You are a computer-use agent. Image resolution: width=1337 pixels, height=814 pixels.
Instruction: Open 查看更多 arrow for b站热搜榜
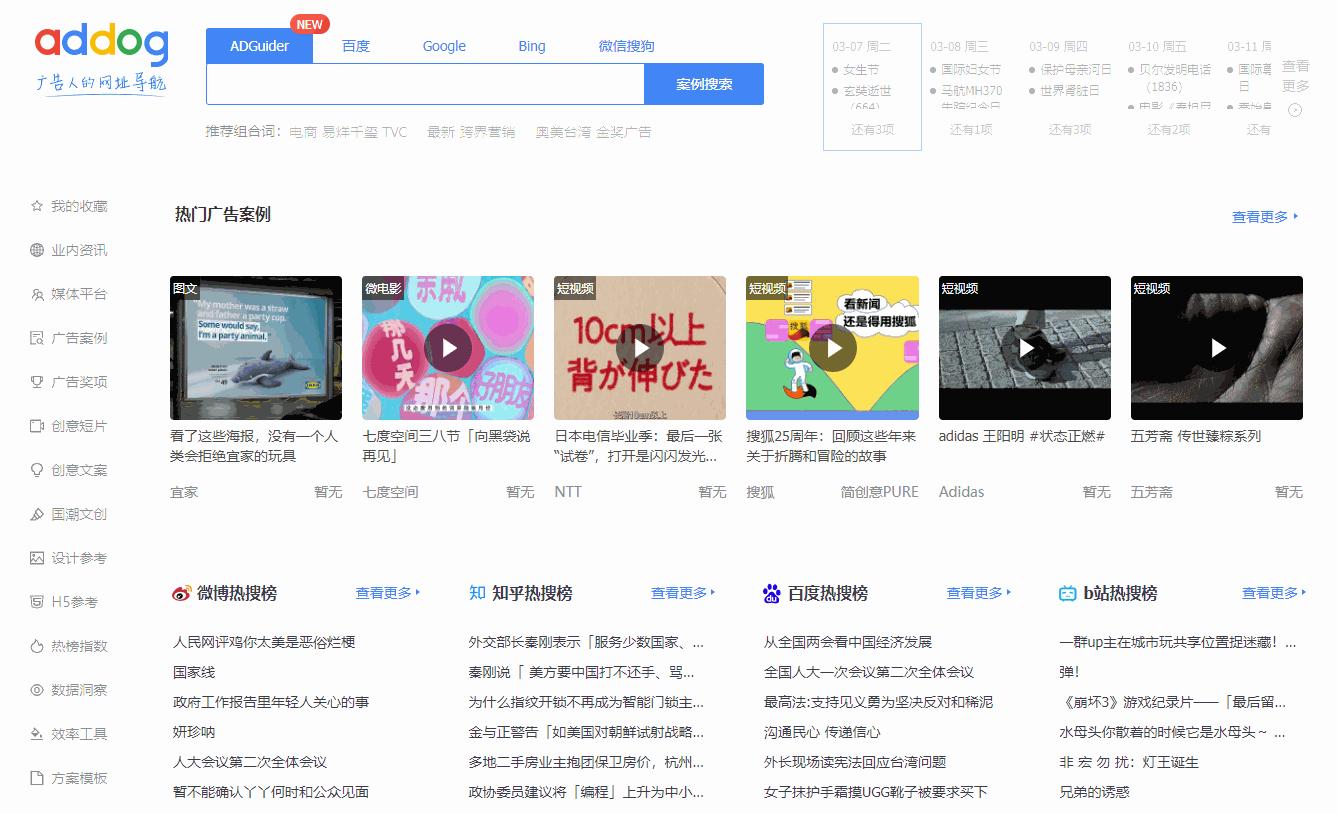(x=1271, y=592)
